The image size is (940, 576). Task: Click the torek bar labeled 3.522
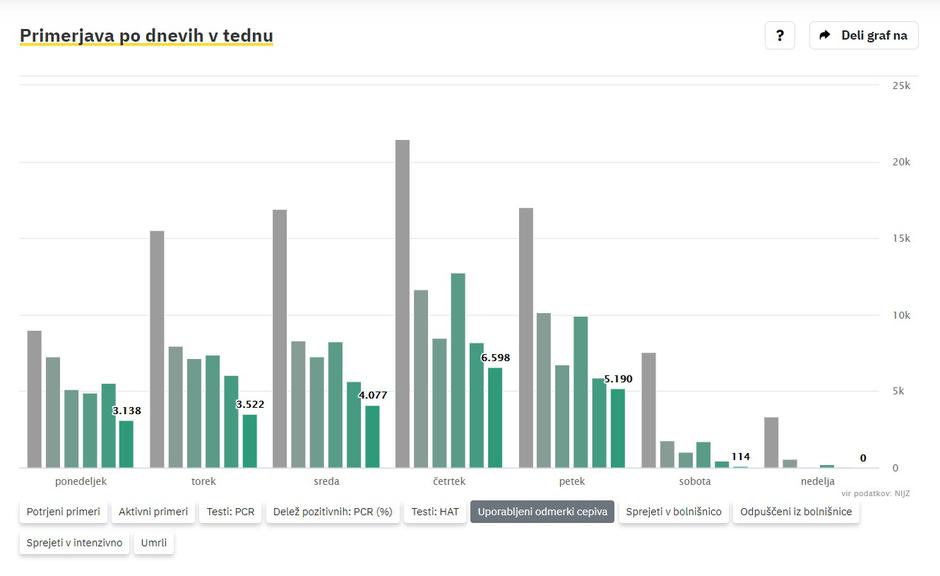pos(249,440)
